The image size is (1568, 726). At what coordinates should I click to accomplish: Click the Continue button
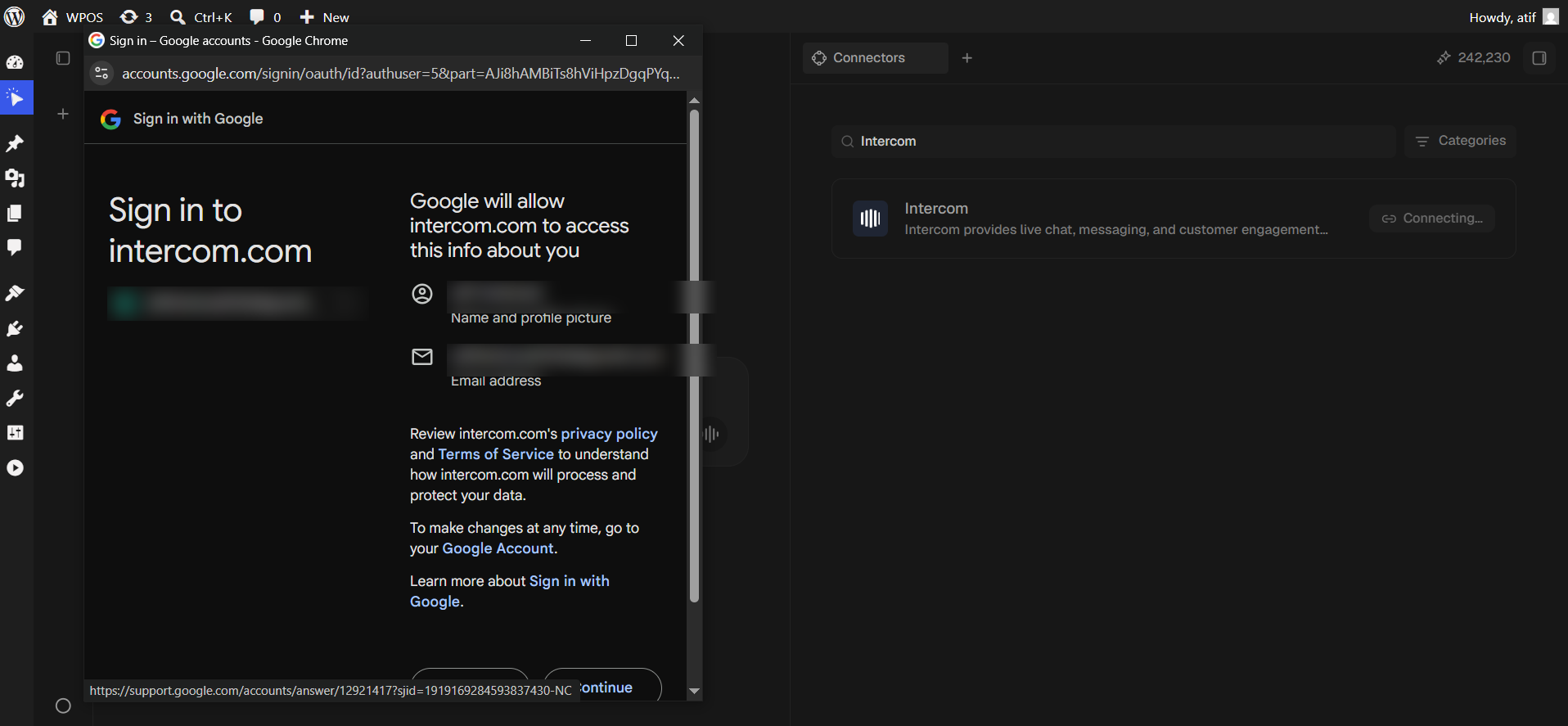(603, 685)
